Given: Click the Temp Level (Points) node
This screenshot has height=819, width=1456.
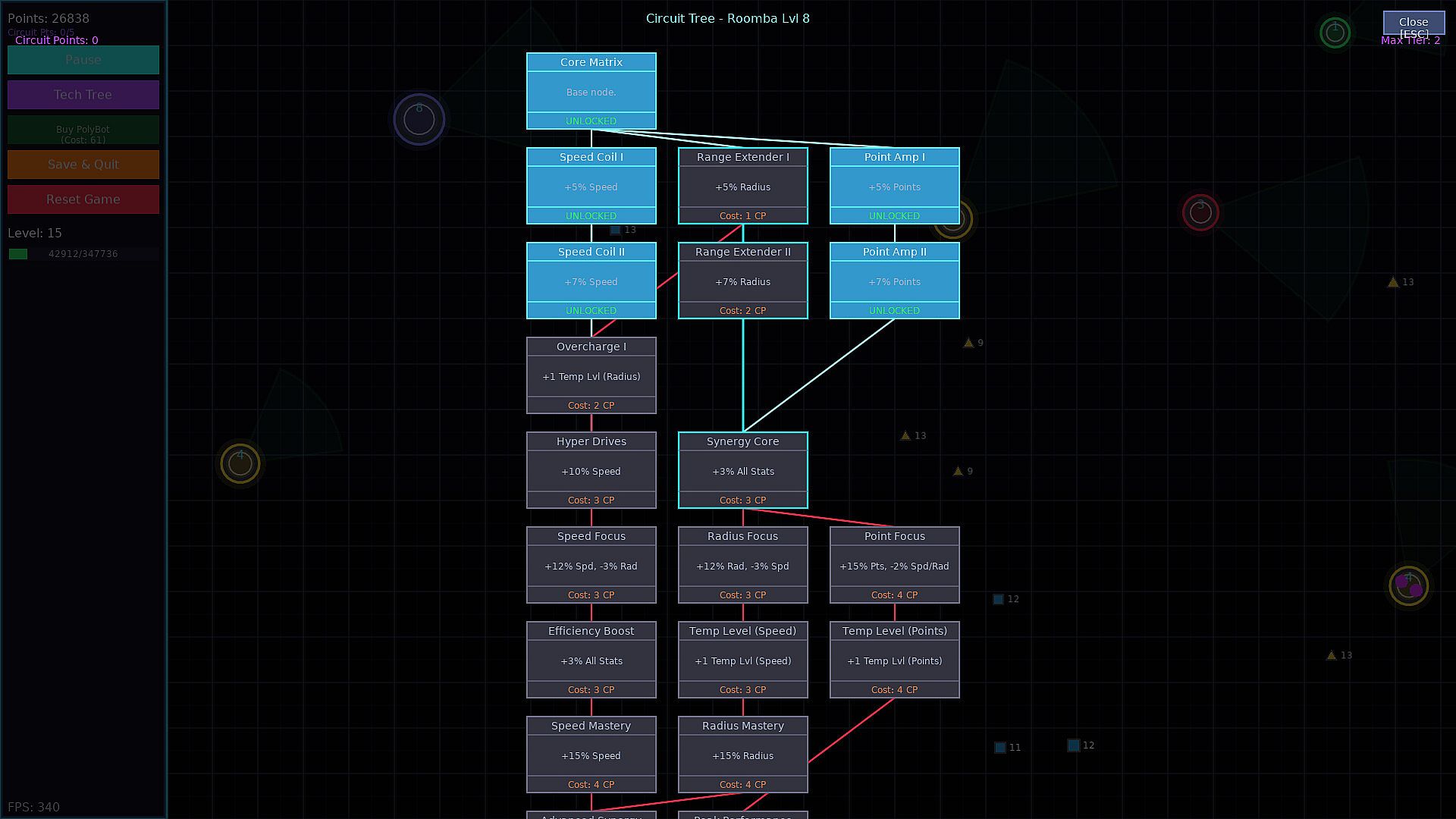Looking at the screenshot, I should (895, 660).
